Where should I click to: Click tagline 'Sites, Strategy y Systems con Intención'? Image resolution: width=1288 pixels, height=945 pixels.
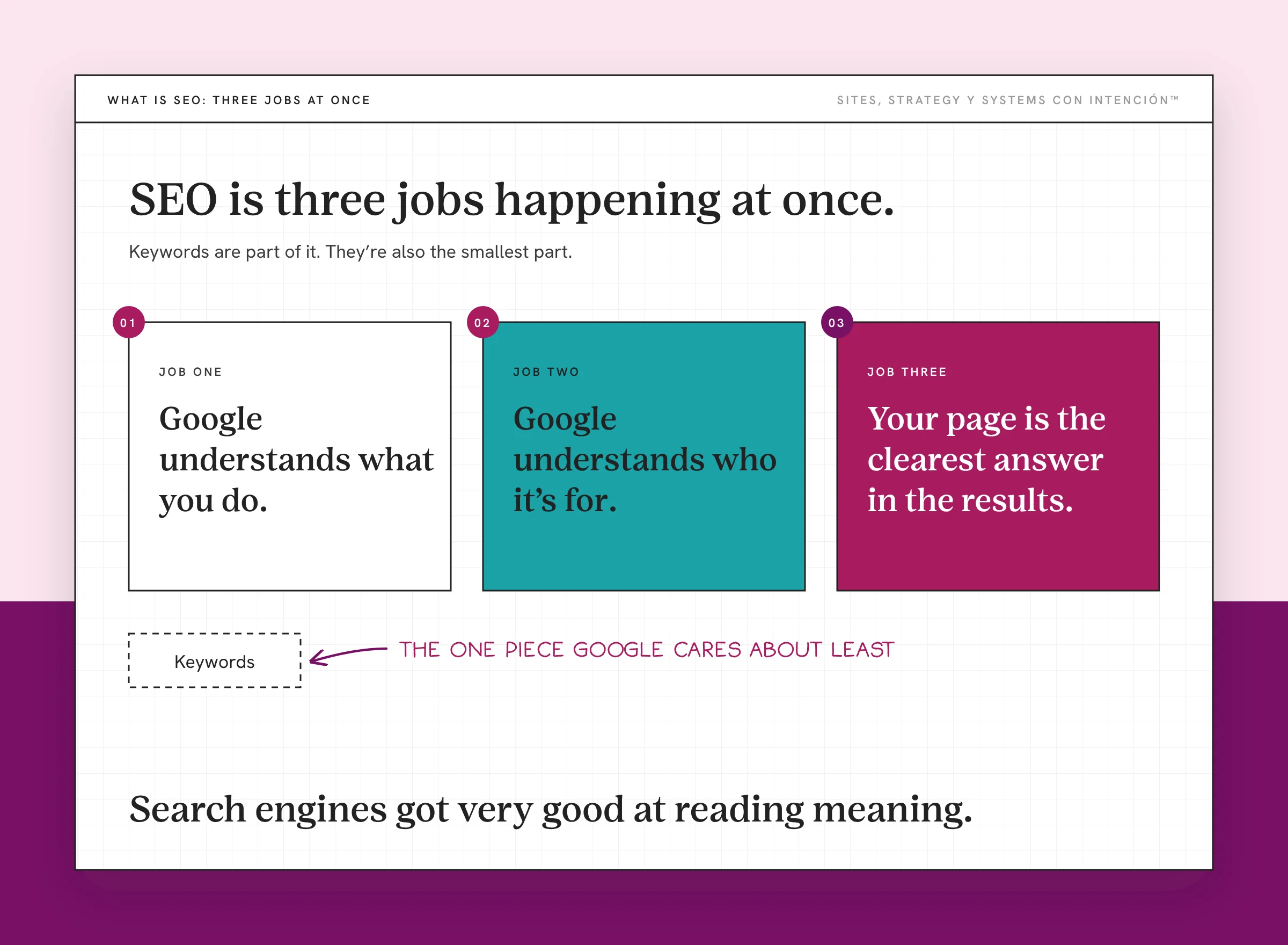[x=1008, y=100]
